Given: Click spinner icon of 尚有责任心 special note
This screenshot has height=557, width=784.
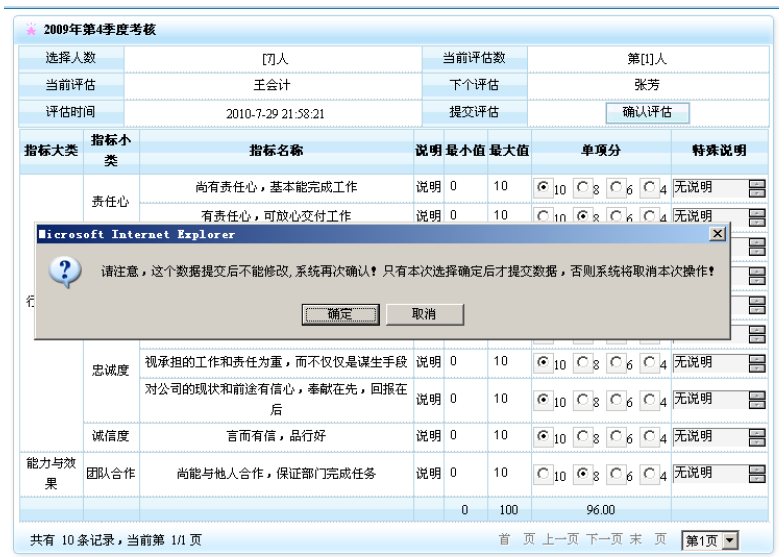Looking at the screenshot, I should coord(757,188).
